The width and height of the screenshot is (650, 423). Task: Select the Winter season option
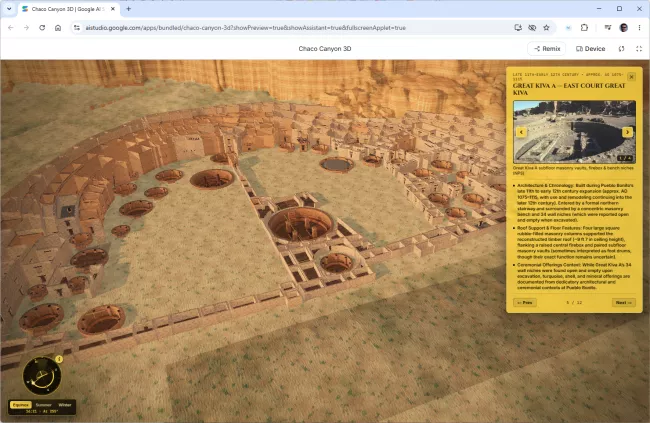pyautogui.click(x=65, y=405)
